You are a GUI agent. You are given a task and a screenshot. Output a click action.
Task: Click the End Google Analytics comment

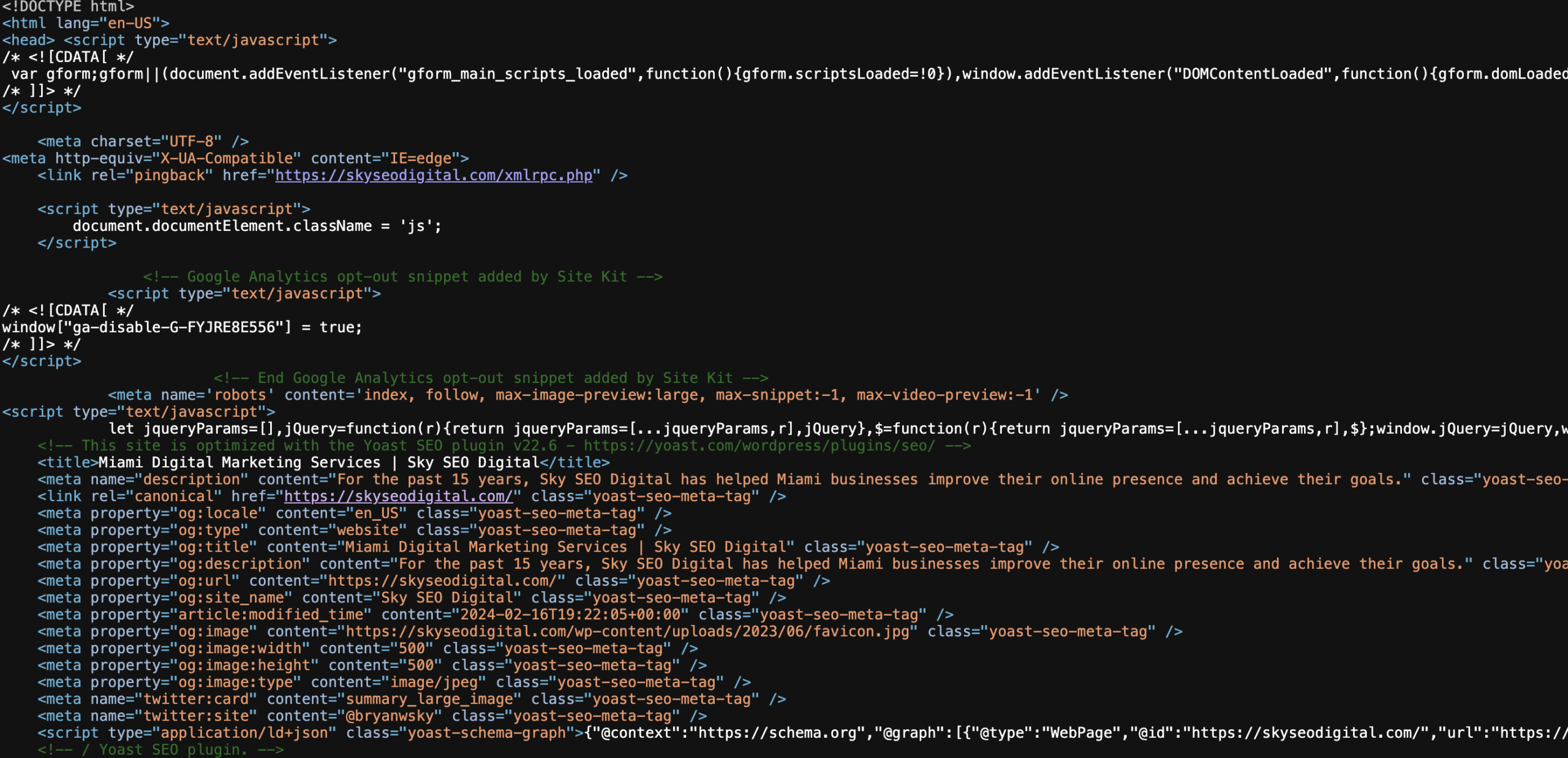click(491, 378)
